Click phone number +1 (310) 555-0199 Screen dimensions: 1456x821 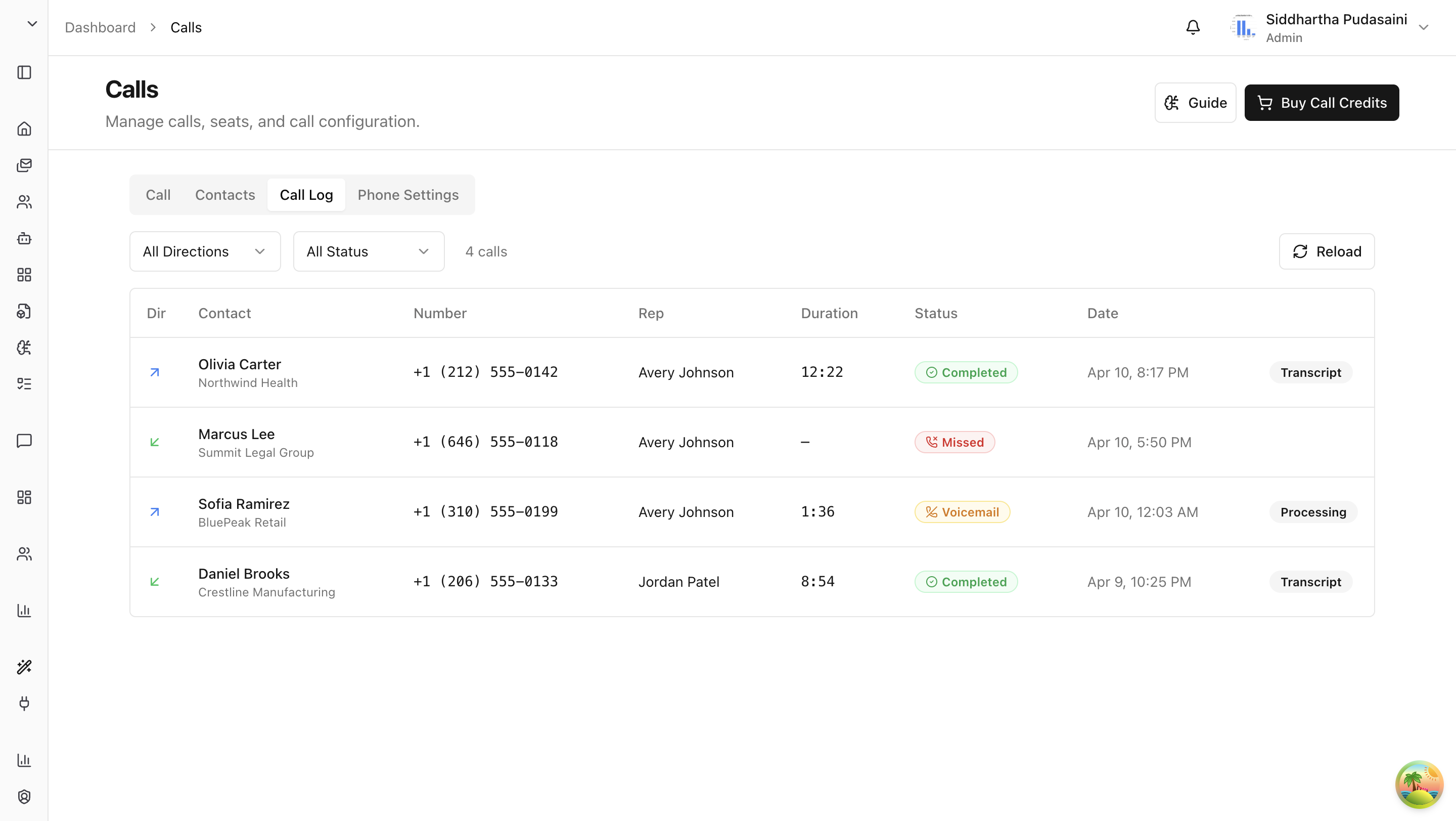coord(485,512)
